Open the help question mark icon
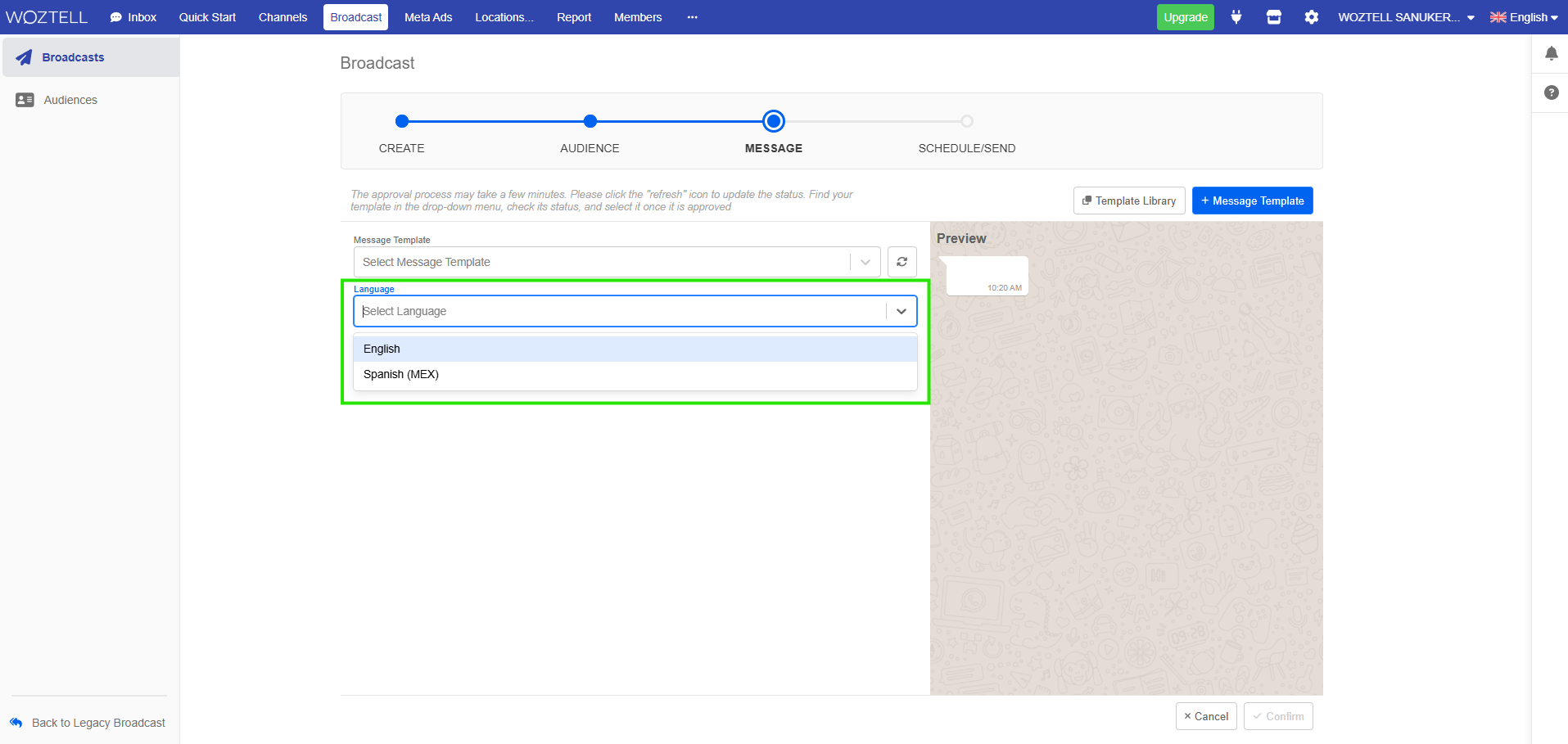The width and height of the screenshot is (1568, 744). [1551, 92]
